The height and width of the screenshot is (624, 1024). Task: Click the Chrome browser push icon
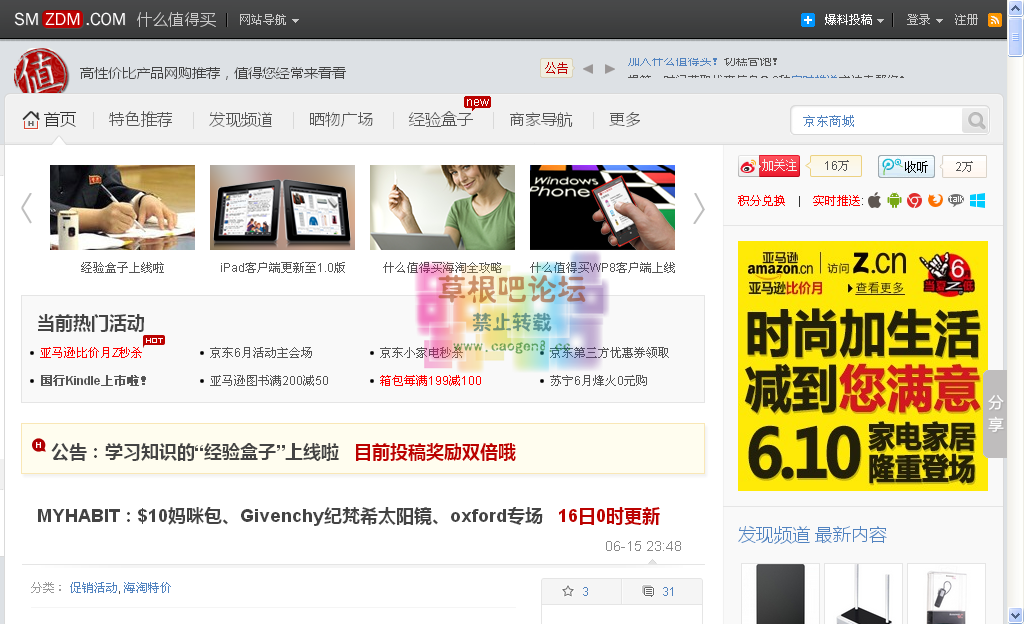click(913, 201)
